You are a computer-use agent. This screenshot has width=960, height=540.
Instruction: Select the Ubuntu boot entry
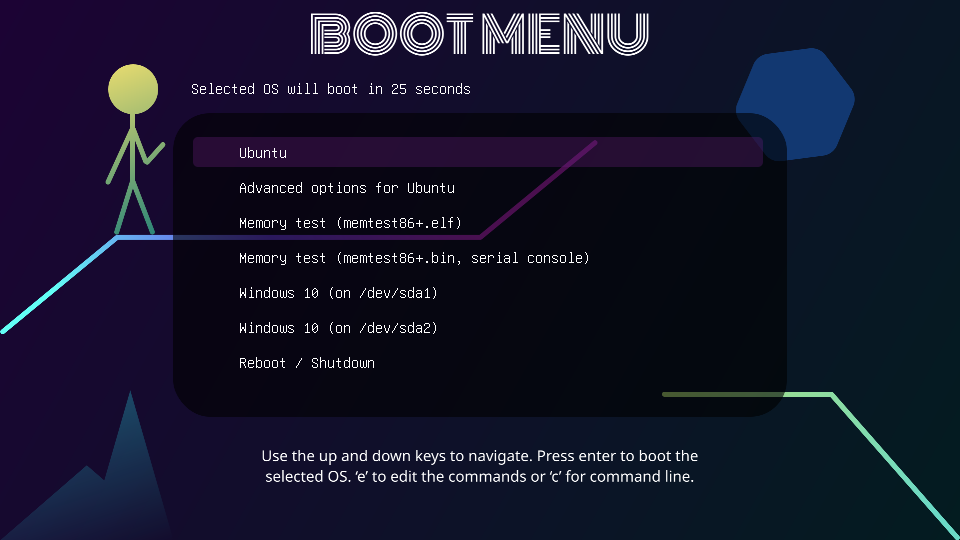pyautogui.click(x=478, y=152)
